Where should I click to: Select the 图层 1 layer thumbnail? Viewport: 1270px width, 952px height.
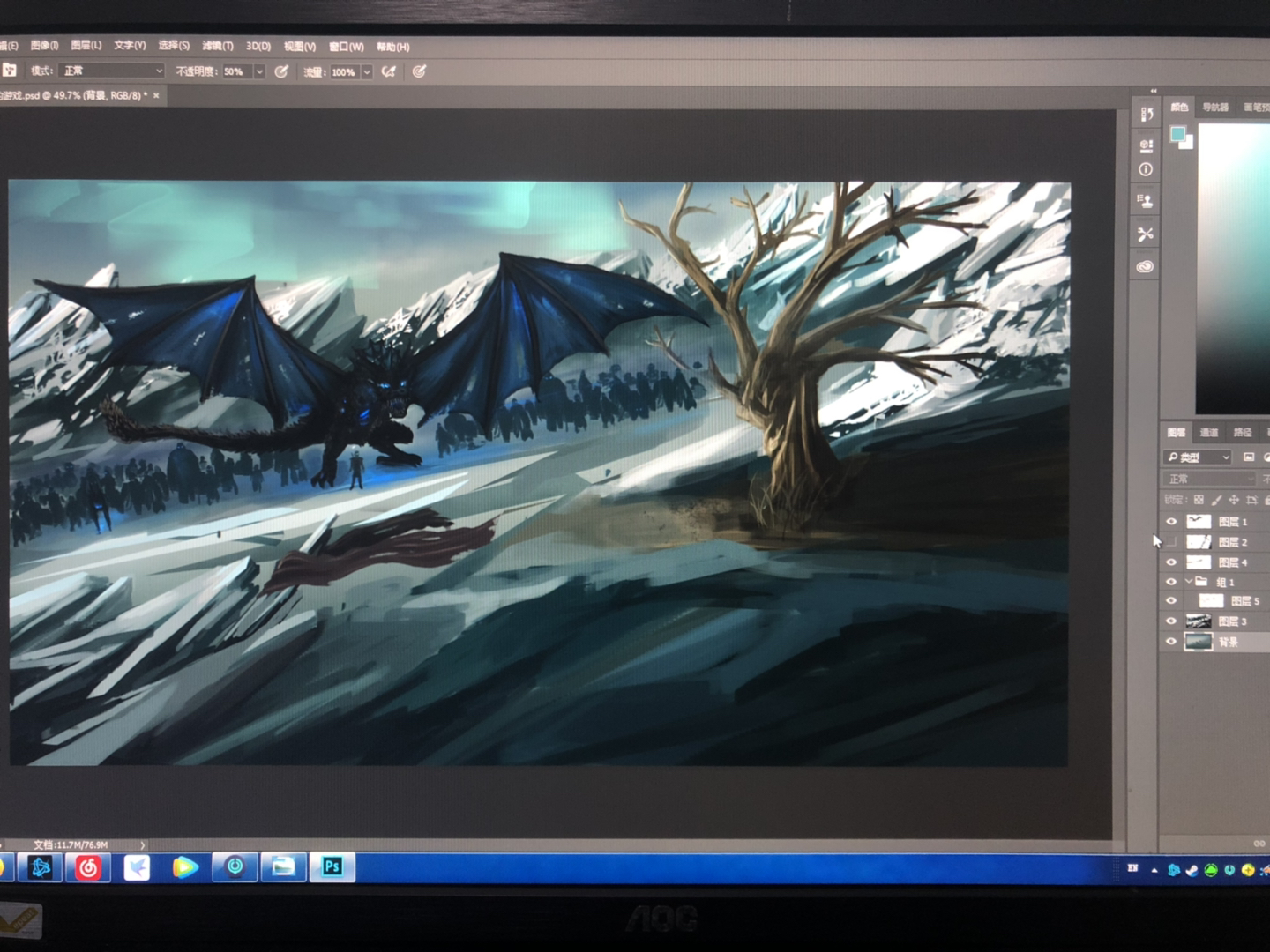click(1199, 521)
